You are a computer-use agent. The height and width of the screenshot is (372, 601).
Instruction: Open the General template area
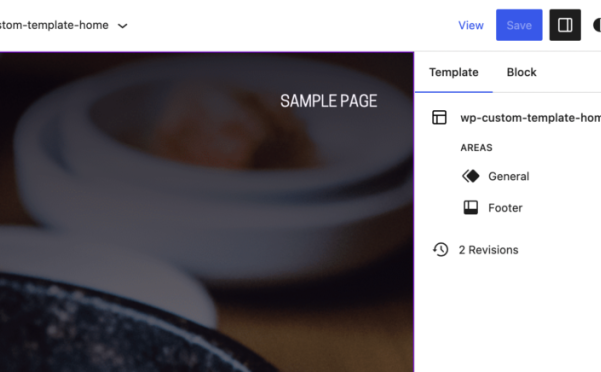508,176
